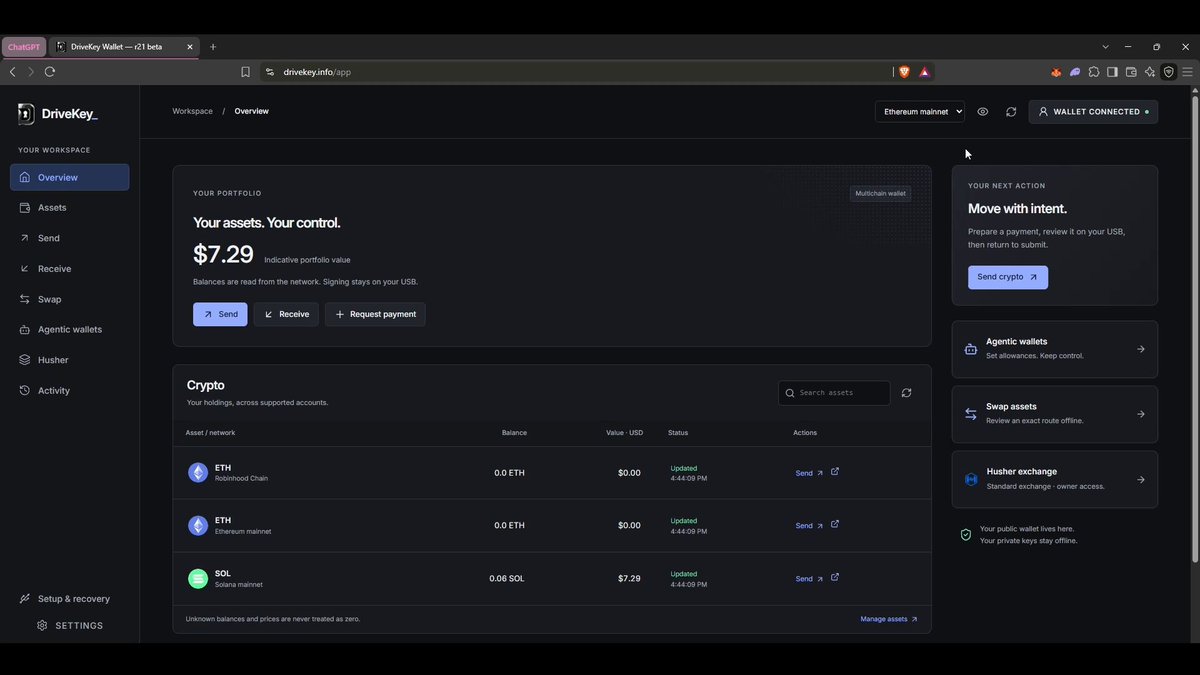Image resolution: width=1200 pixels, height=675 pixels.
Task: Refresh wallet using the header sync icon
Action: pyautogui.click(x=1011, y=112)
